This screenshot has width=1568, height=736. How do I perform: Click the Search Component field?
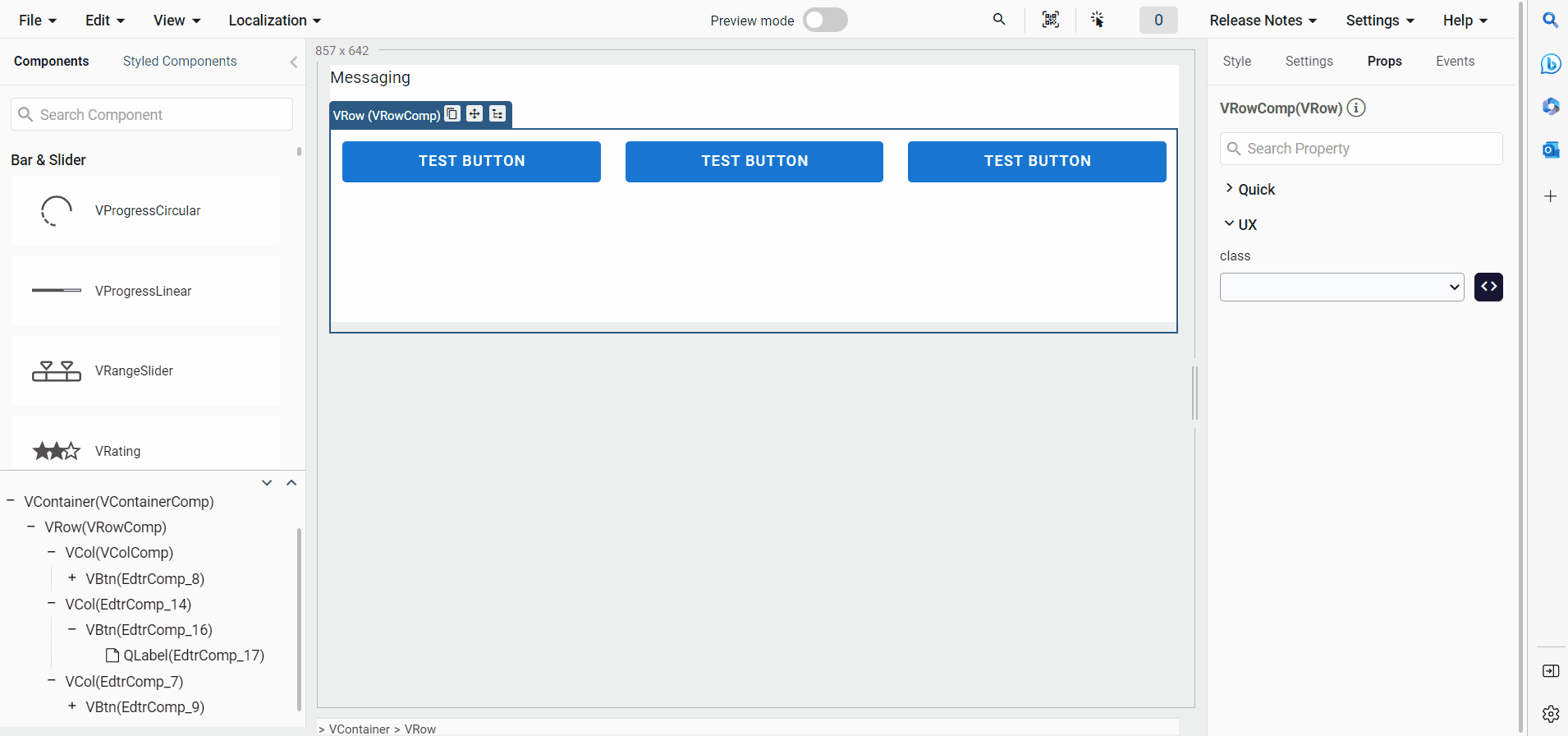coord(152,115)
